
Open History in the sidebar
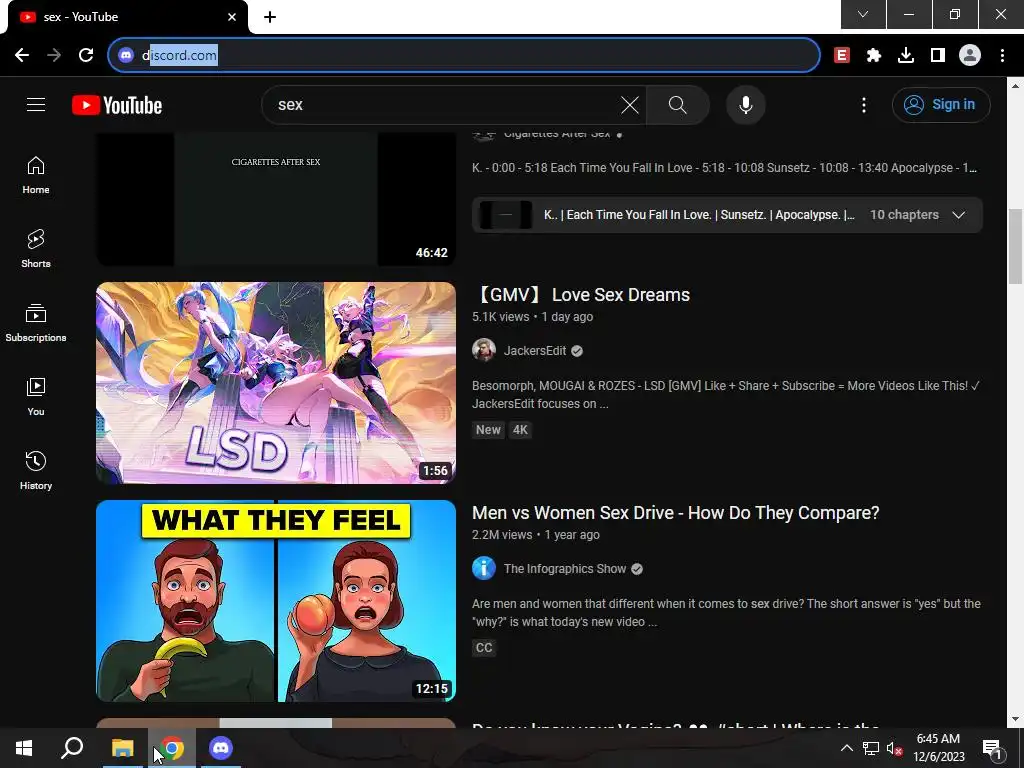(x=36, y=471)
